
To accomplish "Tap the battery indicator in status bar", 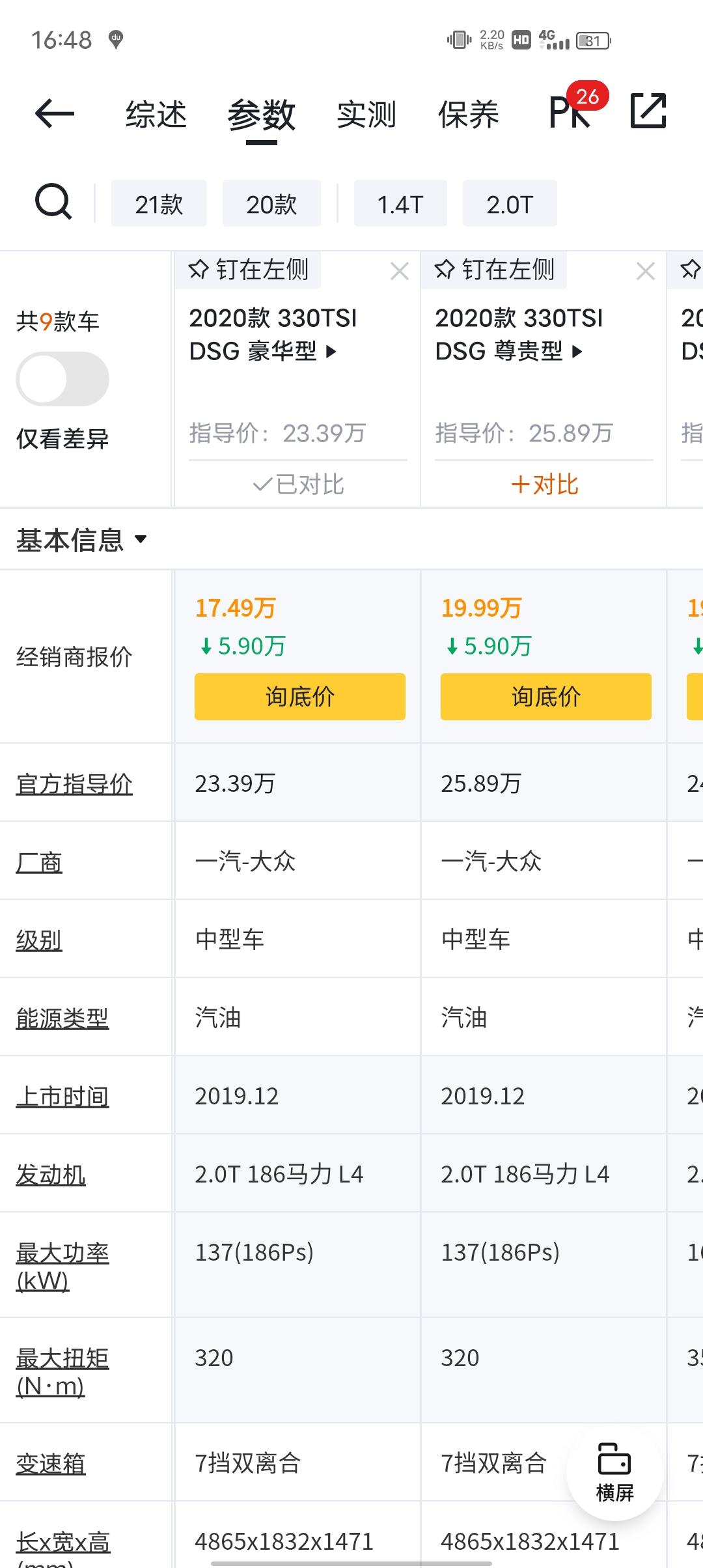I will point(594,41).
